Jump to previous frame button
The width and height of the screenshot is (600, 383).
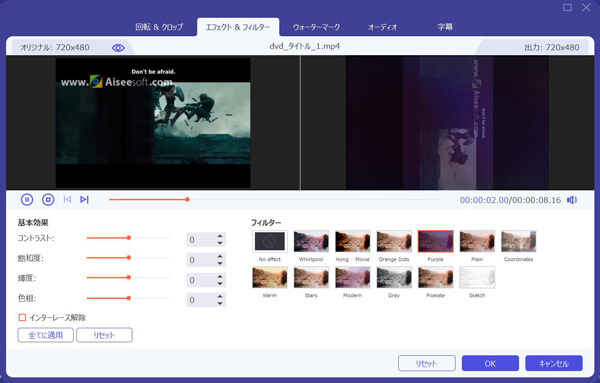[67, 199]
